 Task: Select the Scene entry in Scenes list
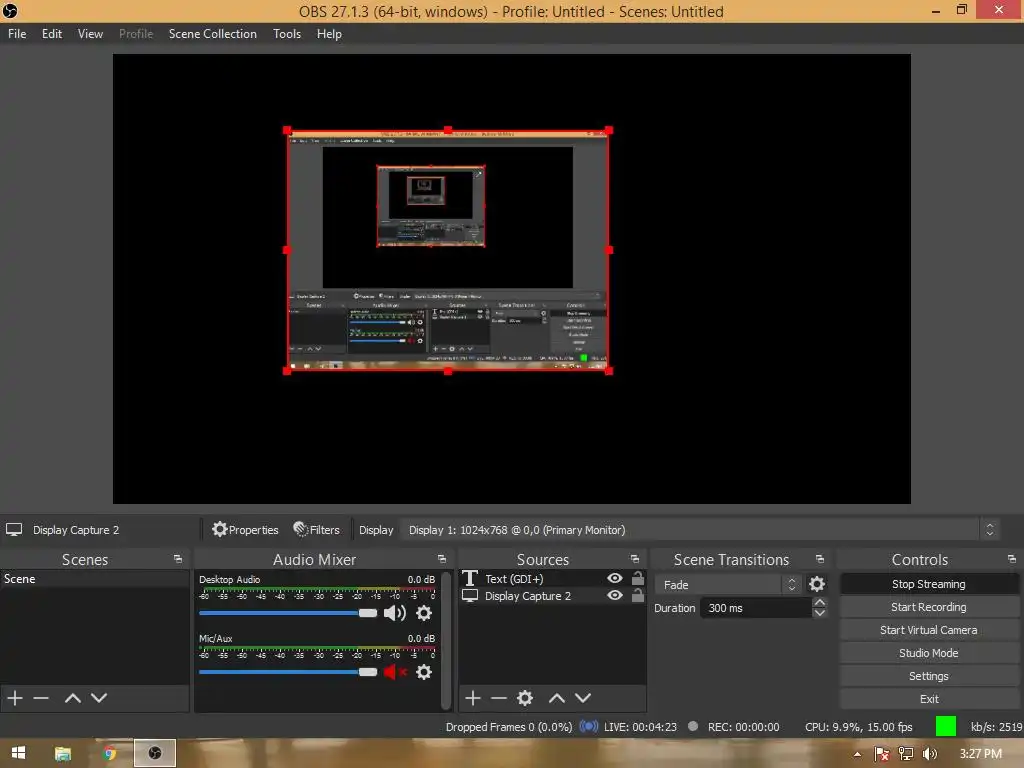pyautogui.click(x=95, y=579)
